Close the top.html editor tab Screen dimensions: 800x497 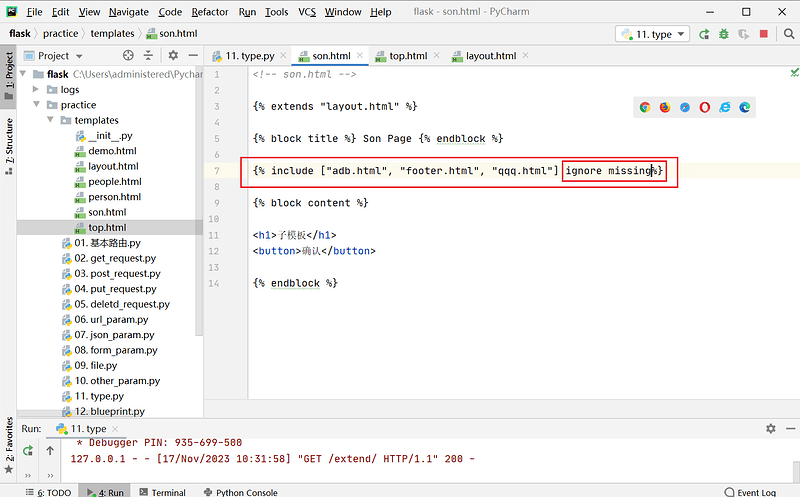436,55
